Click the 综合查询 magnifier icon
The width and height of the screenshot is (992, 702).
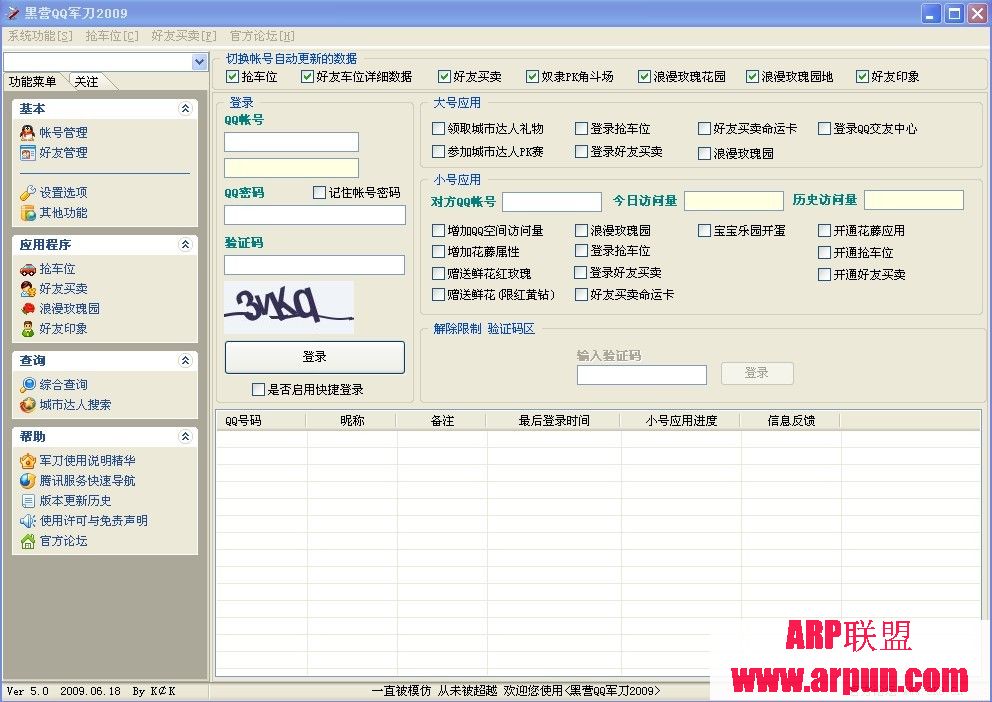27,385
